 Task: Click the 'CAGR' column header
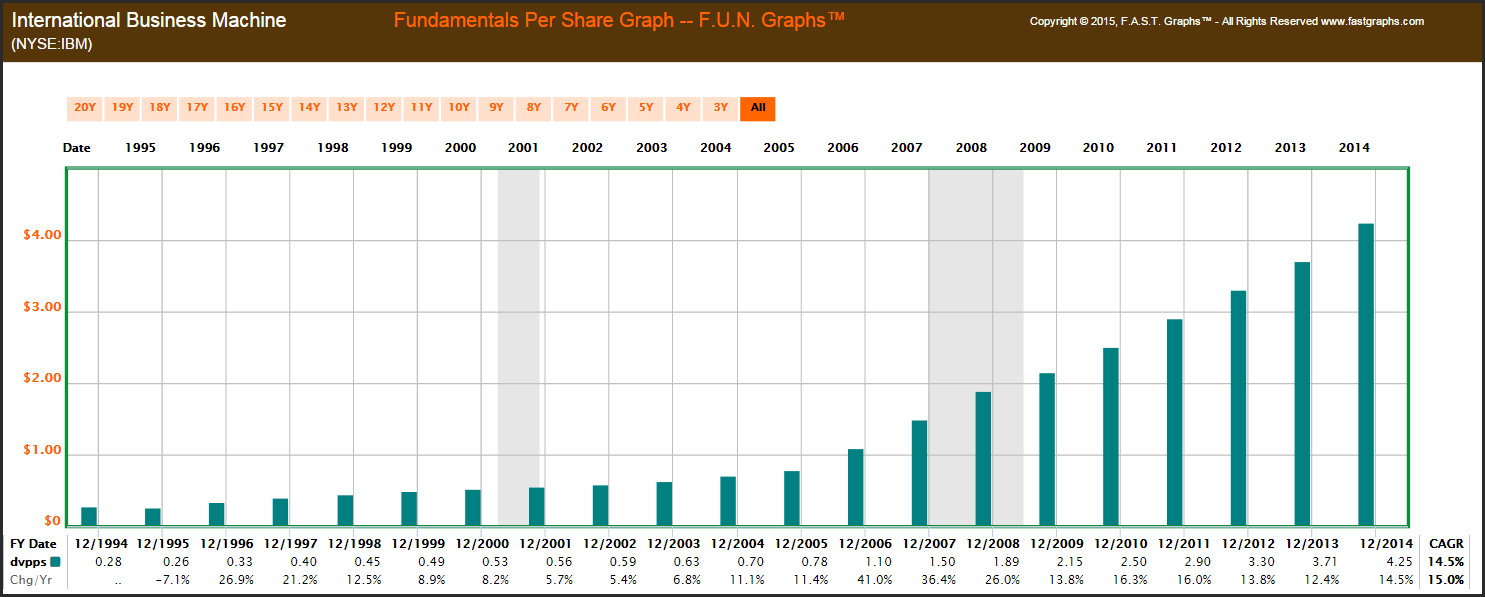click(x=1446, y=543)
